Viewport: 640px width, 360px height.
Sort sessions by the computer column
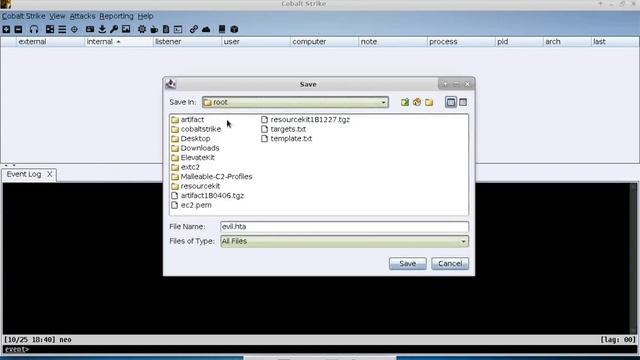[x=324, y=42]
